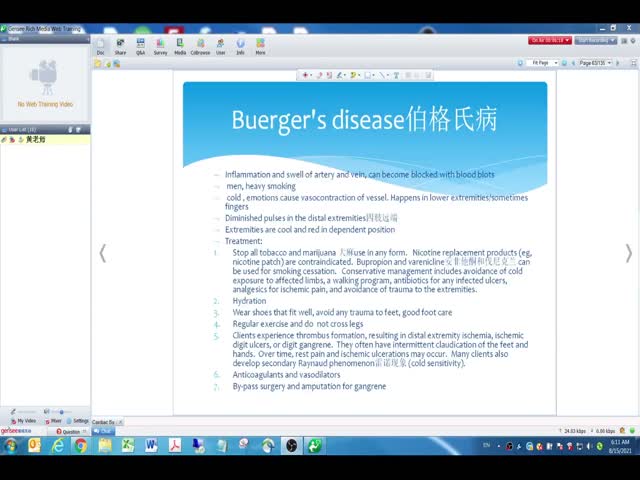Click the right slide navigation chevron
Viewport: 640px width, 480px height.
[629, 253]
